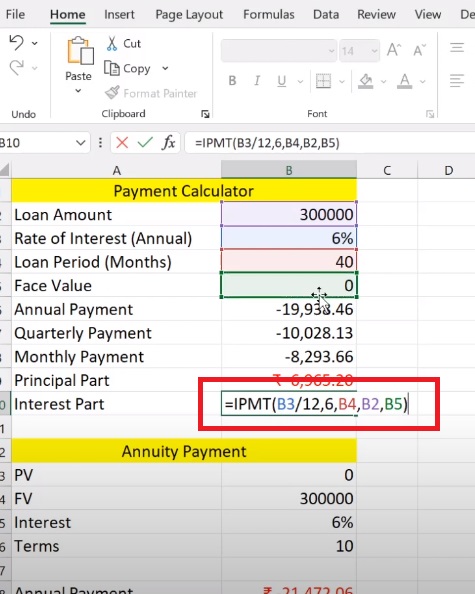Click Quarterly Payment value -10,028.13
The width and height of the screenshot is (475, 594).
tap(289, 333)
